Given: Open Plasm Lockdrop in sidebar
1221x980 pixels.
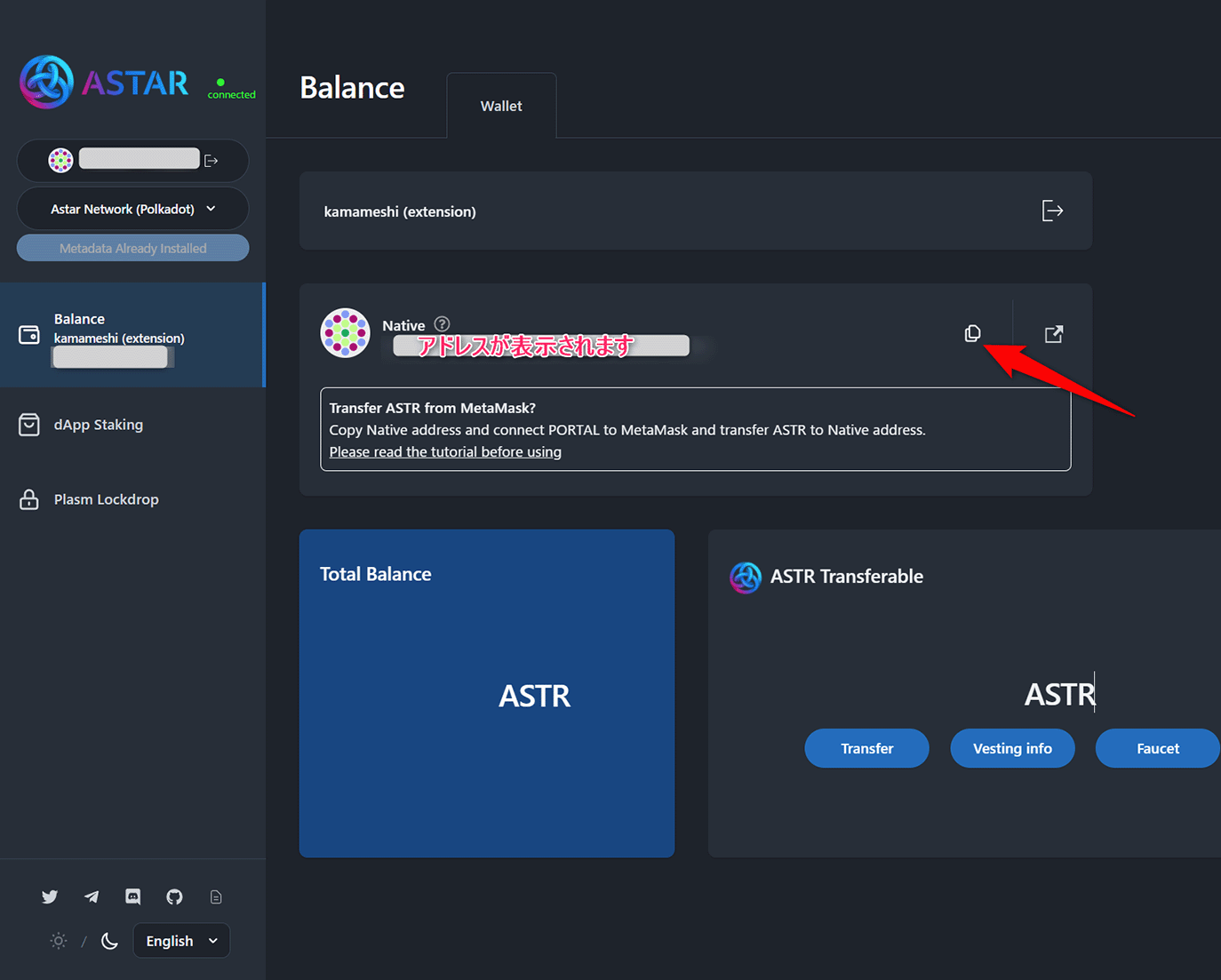Looking at the screenshot, I should 106,499.
